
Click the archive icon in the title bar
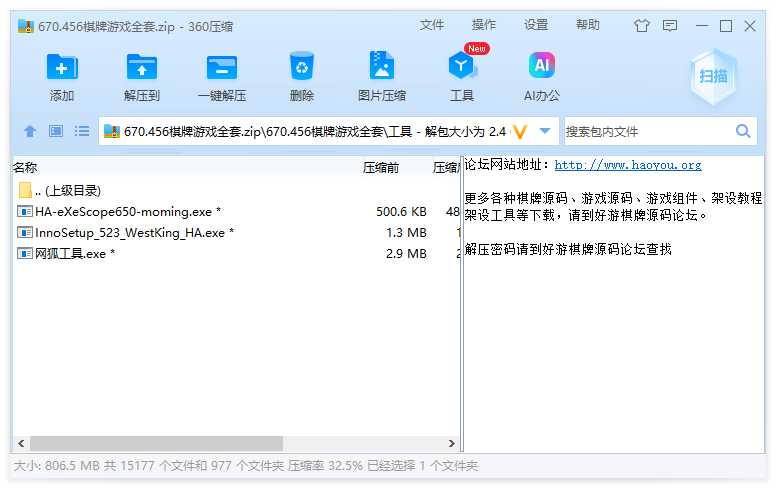25,26
